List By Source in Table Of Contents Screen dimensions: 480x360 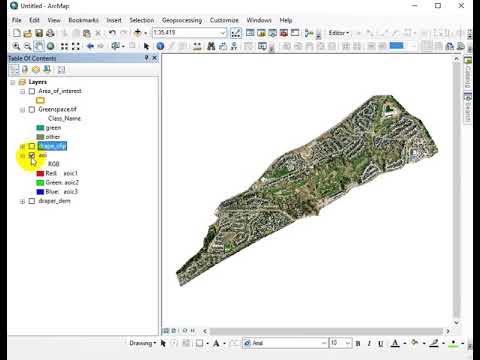point(25,69)
